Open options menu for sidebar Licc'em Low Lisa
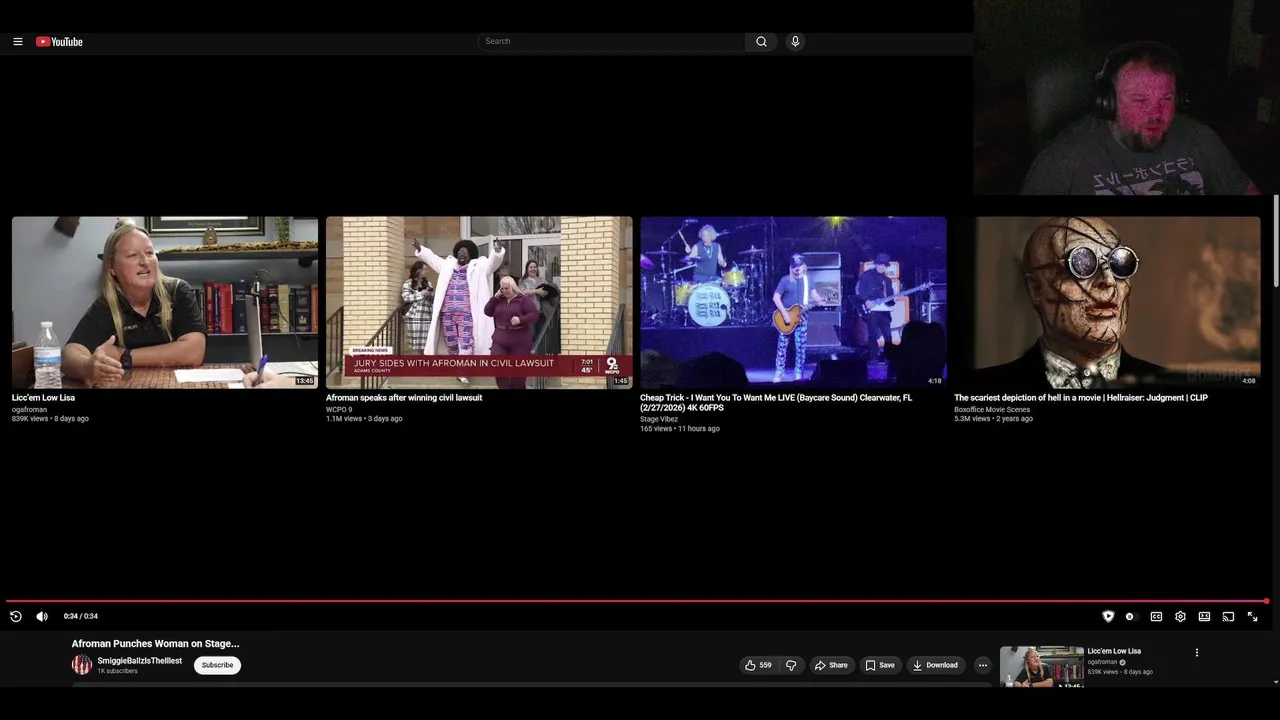Image resolution: width=1280 pixels, height=720 pixels. [x=1197, y=653]
